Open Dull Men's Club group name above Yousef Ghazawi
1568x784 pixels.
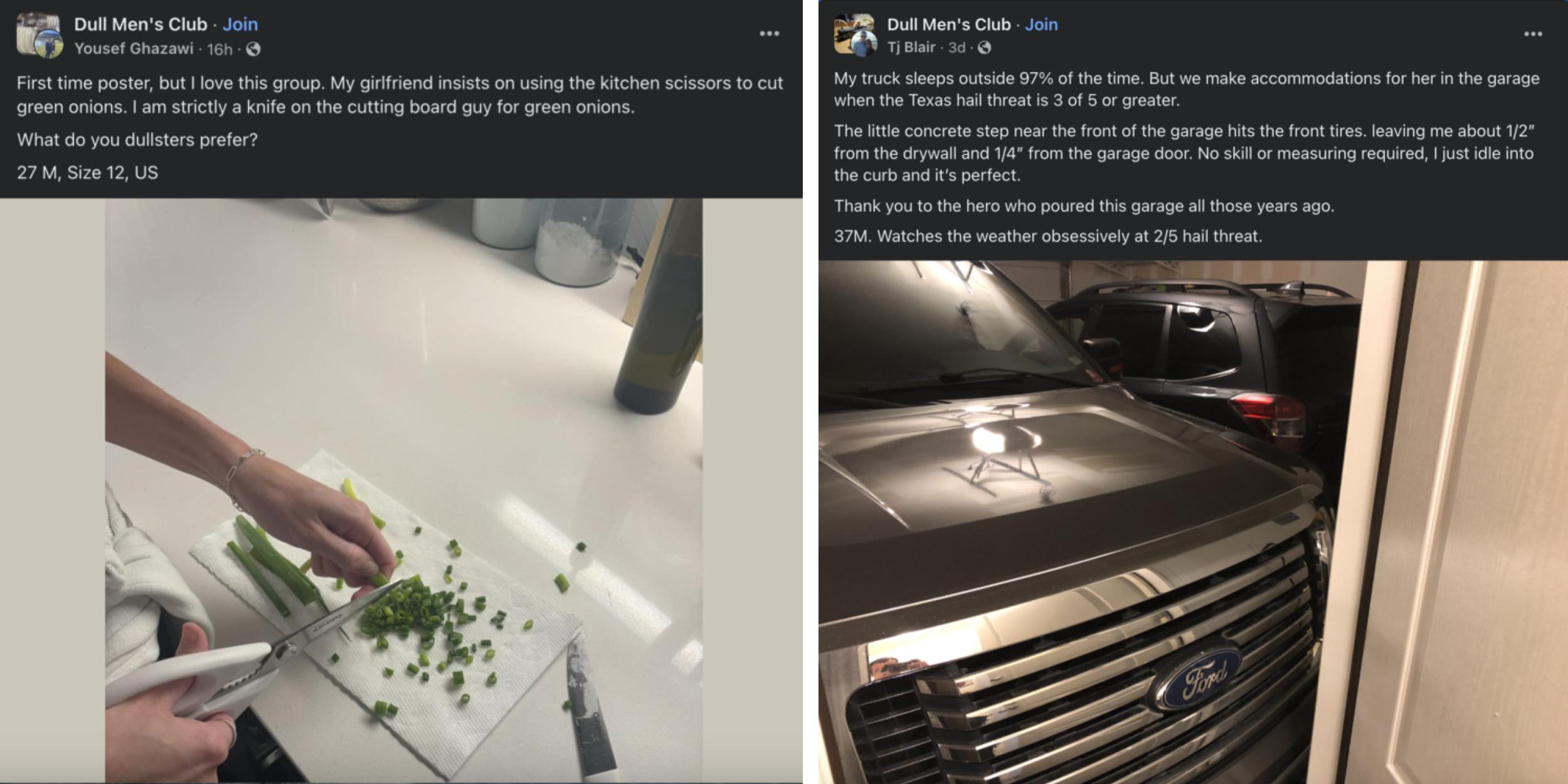[x=140, y=24]
